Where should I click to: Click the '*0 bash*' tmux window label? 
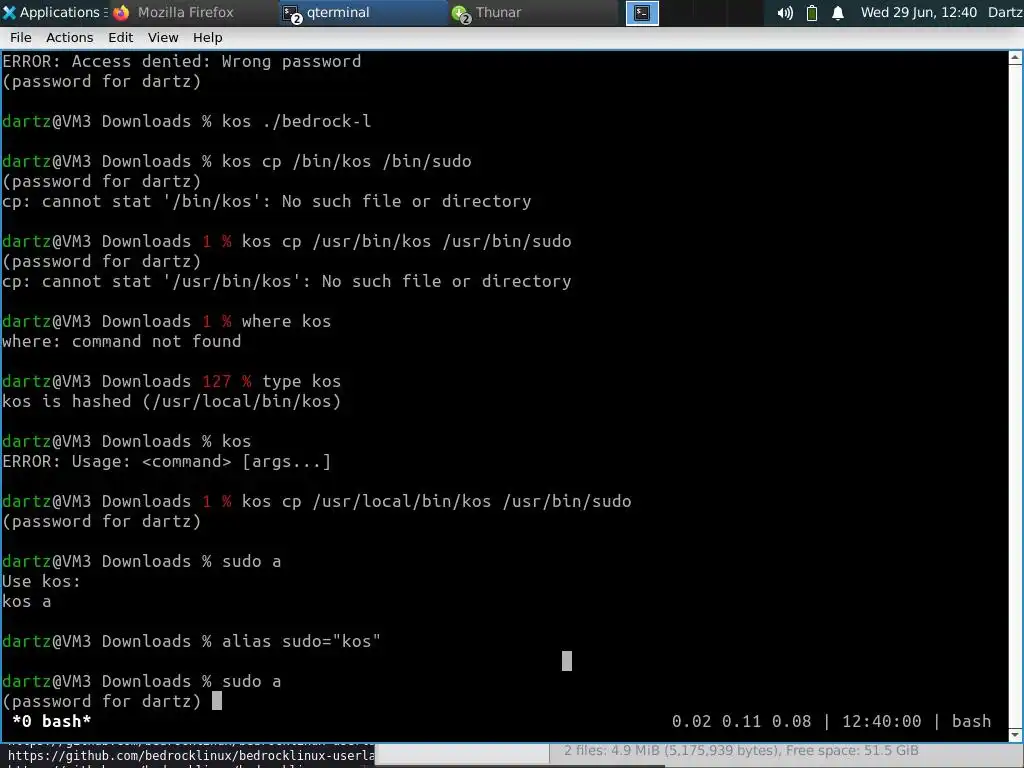click(x=52, y=722)
